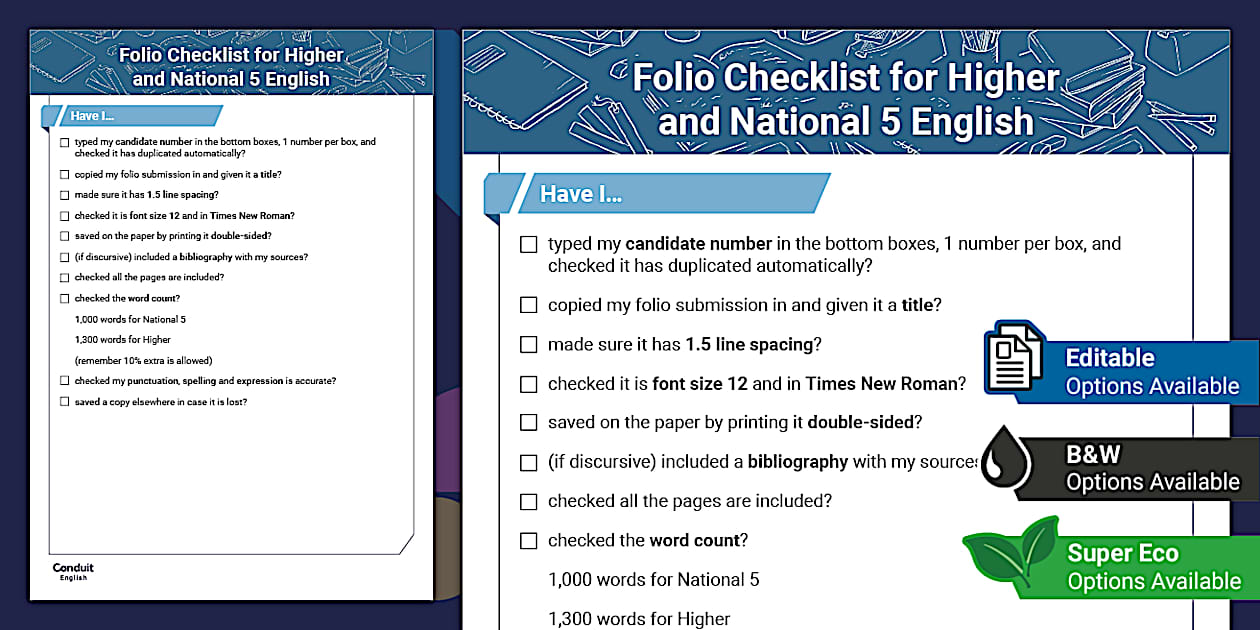The height and width of the screenshot is (630, 1260).
Task: Click the large 'Have I...' section header
Action: click(660, 194)
